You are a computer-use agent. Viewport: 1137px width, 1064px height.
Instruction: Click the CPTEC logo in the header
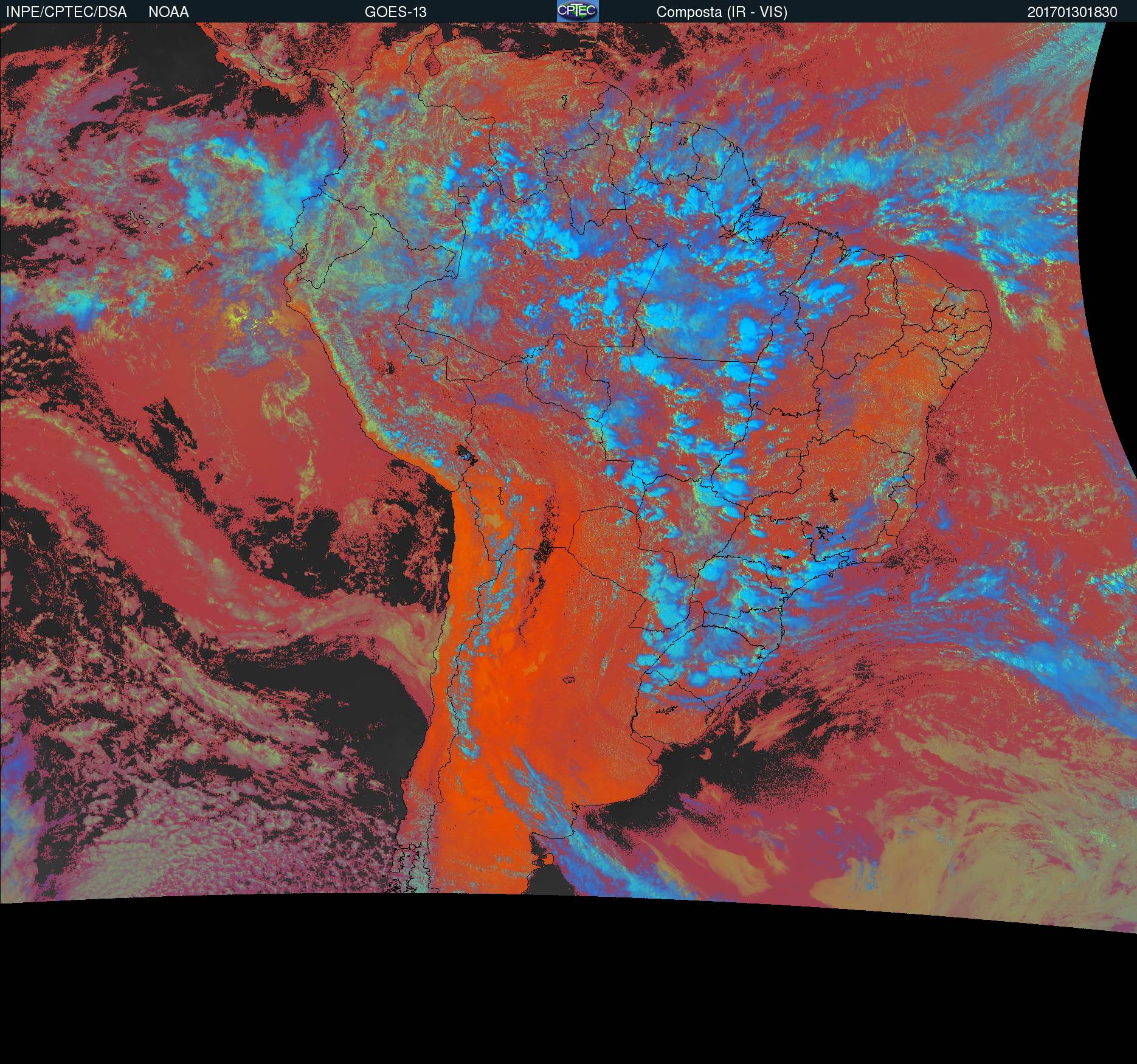coord(578,11)
